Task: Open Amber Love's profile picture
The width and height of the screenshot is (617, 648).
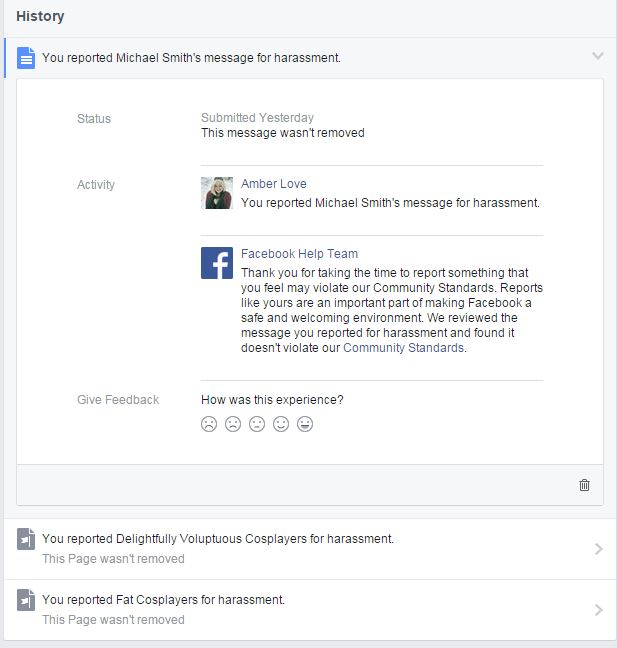Action: point(217,193)
